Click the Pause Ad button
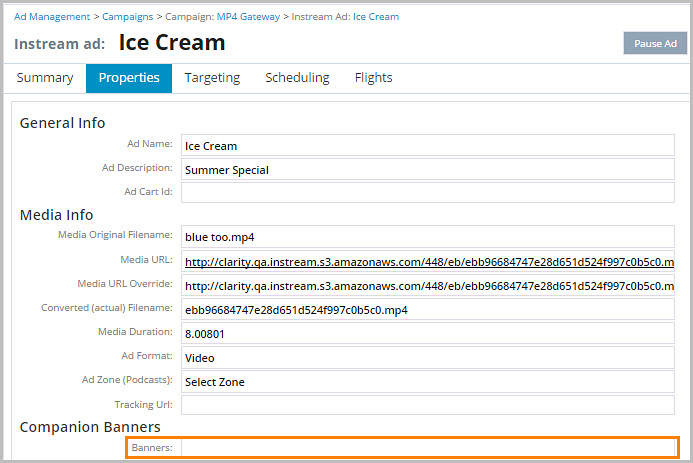This screenshot has width=693, height=463. pos(655,43)
